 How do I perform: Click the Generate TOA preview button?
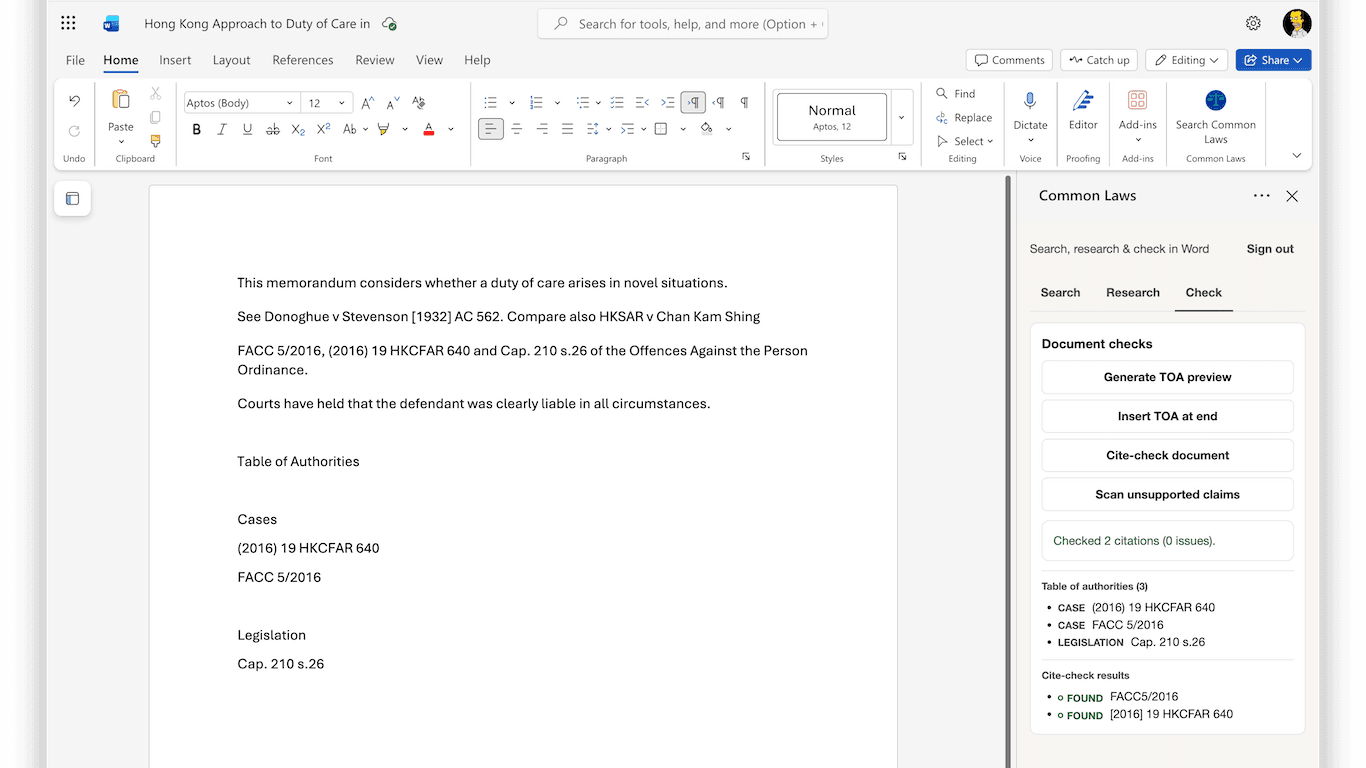(1167, 377)
